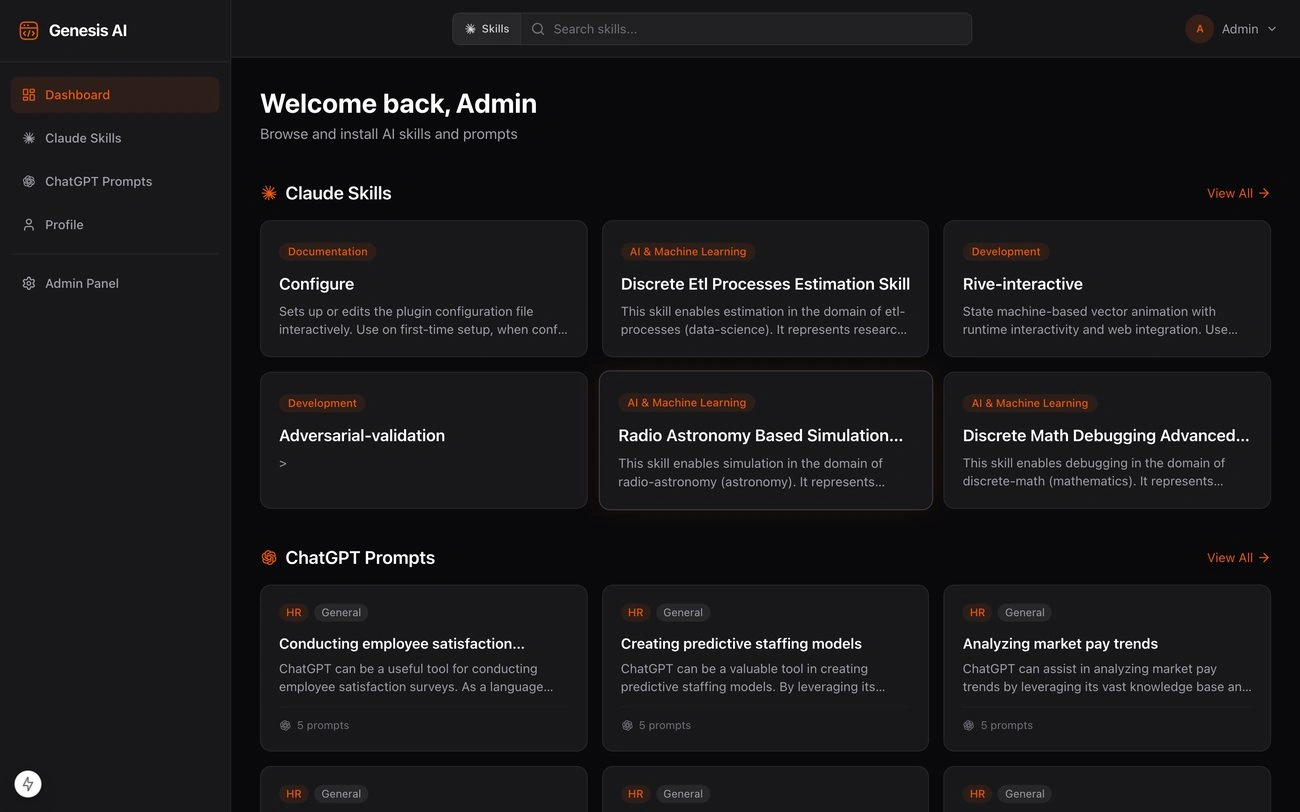
Task: Open the Adversarial-validation skill card
Action: (424, 441)
